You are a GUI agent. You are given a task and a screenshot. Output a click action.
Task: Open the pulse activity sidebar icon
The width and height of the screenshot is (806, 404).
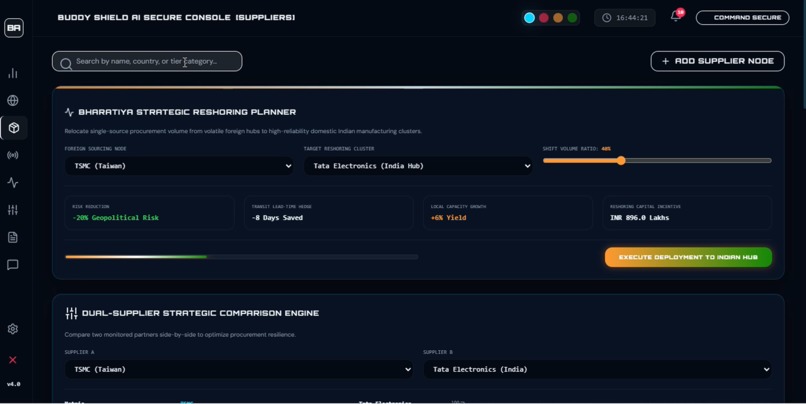[x=13, y=182]
